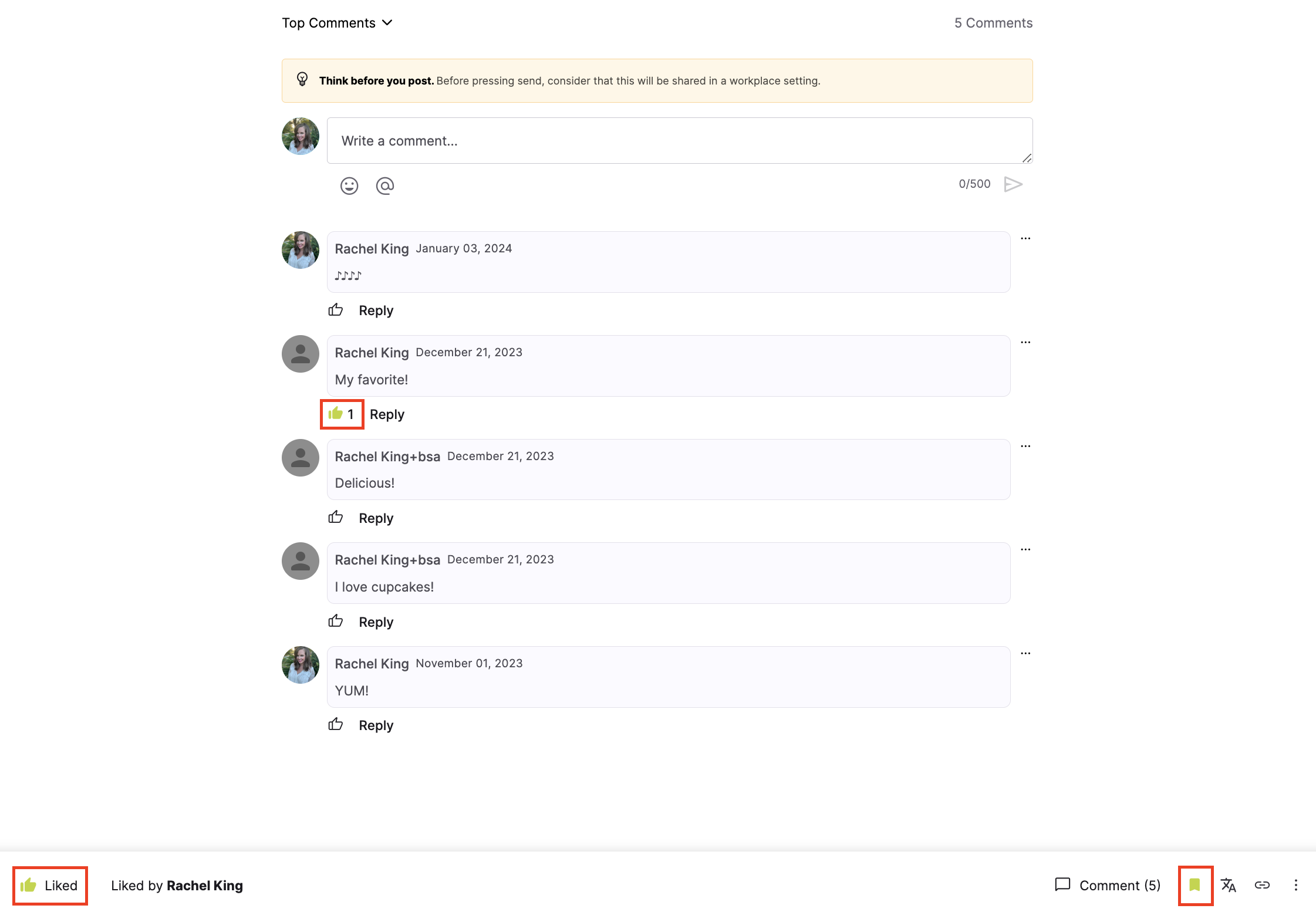Expand the Top Comments sort dropdown
Screen dimensions: 1316x912
point(337,23)
